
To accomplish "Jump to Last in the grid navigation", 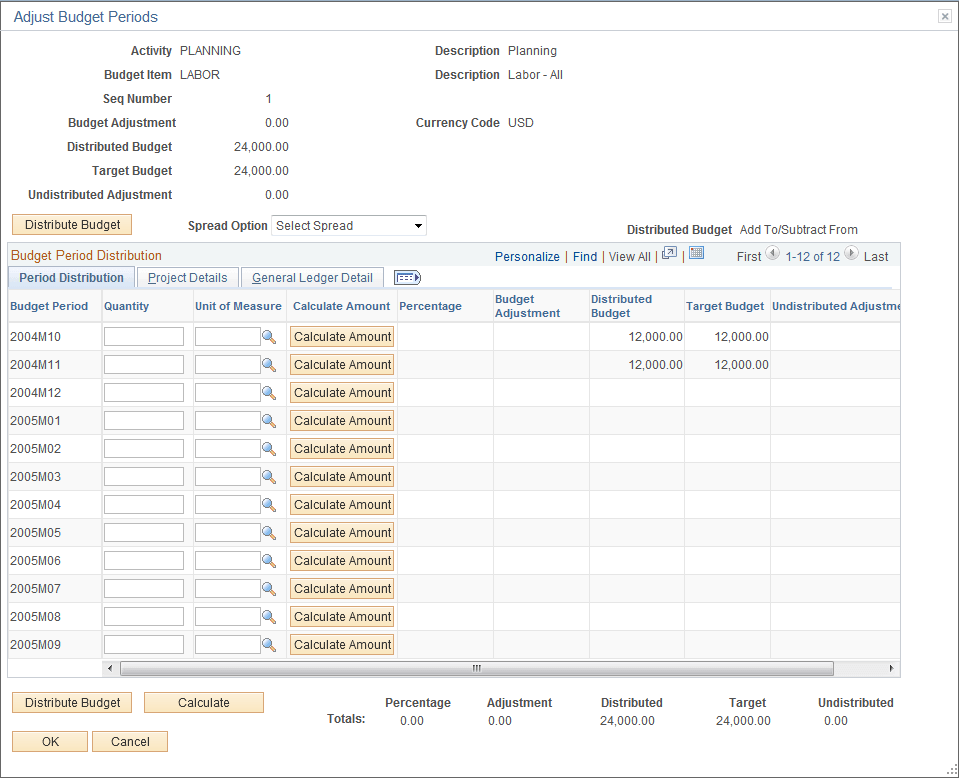I will coord(875,256).
